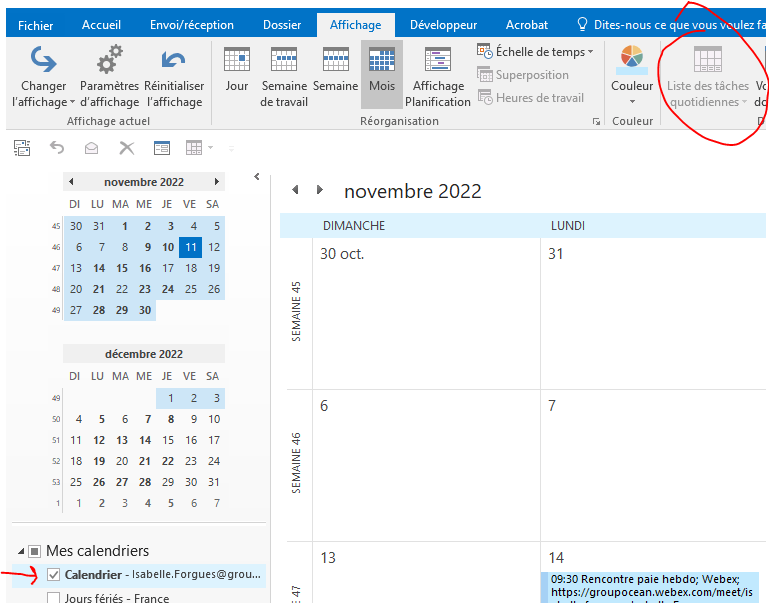Click the décembre 2022 mini calendar header
The image size is (769, 603).
coord(144,354)
